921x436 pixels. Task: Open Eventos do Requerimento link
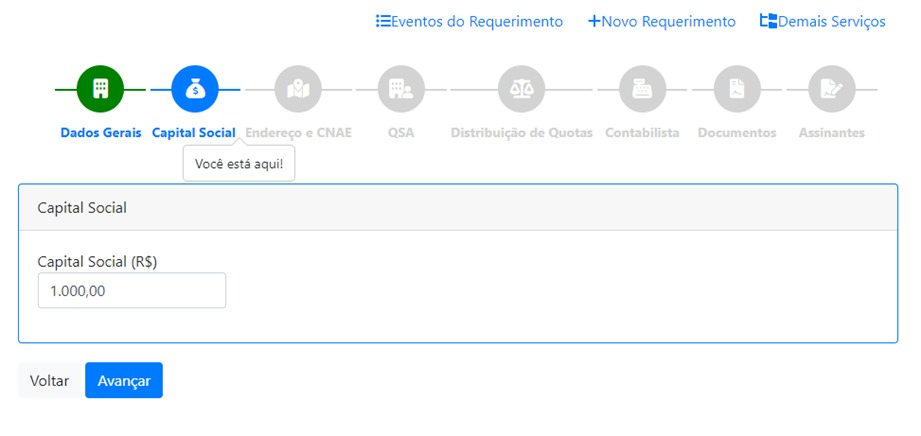pos(469,21)
